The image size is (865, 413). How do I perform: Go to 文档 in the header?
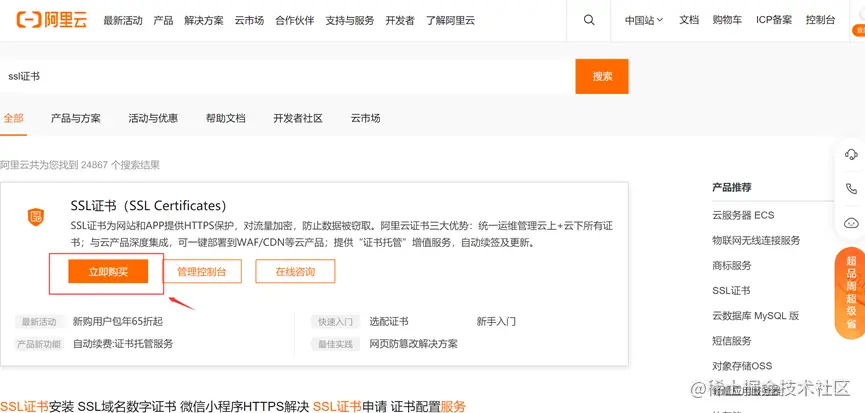click(689, 20)
